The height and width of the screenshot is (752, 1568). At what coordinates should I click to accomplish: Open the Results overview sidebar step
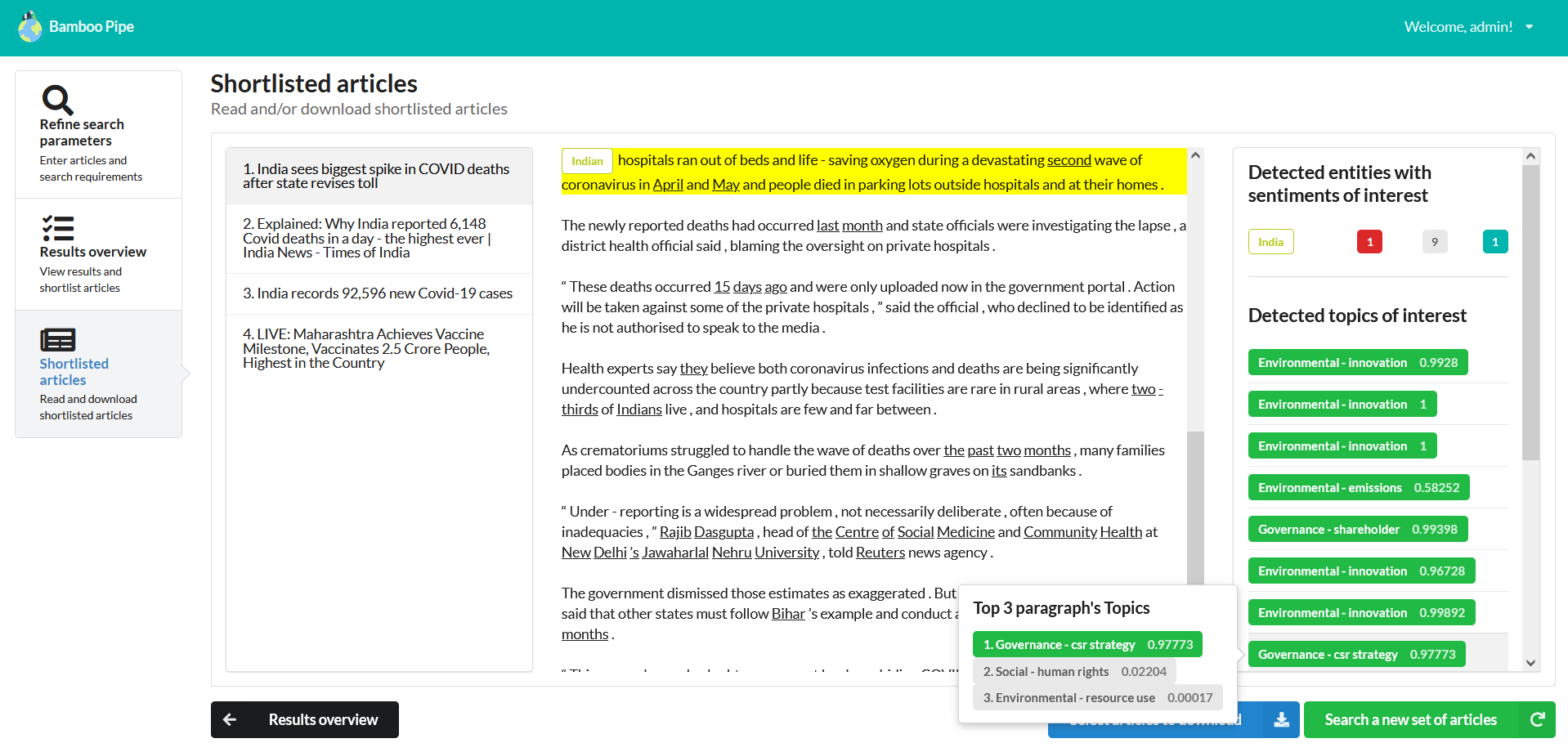pyautogui.click(x=98, y=254)
